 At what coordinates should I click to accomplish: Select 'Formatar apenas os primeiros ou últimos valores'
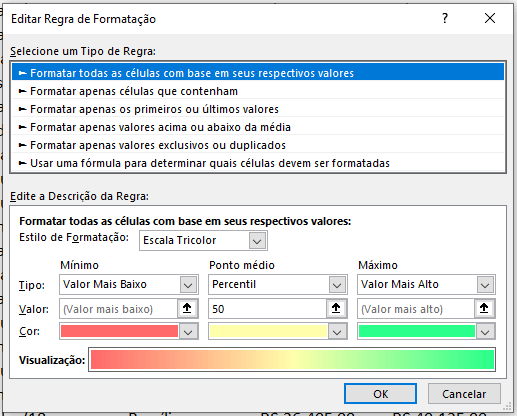click(258, 109)
